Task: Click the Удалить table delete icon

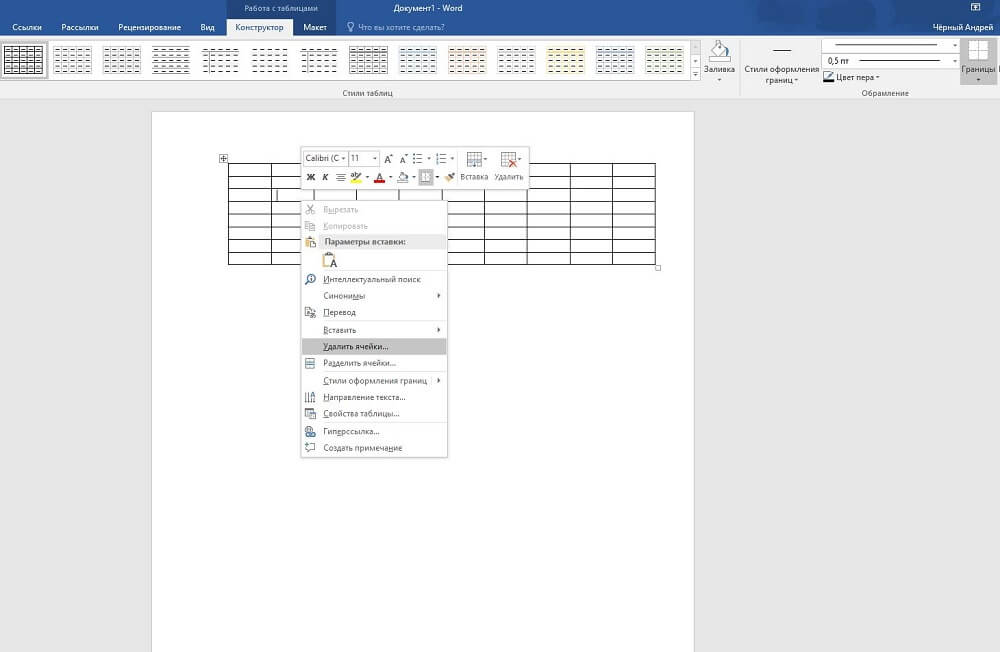Action: [509, 160]
